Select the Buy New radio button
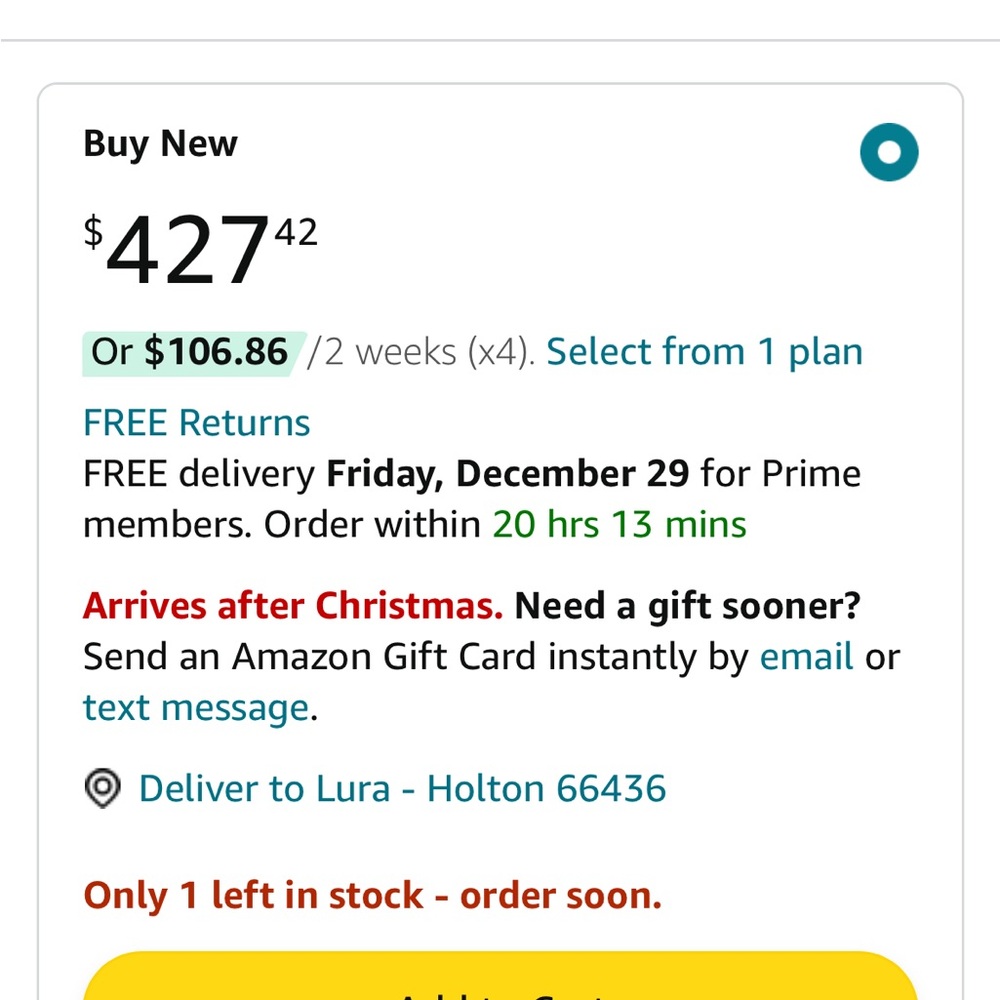 (x=889, y=153)
